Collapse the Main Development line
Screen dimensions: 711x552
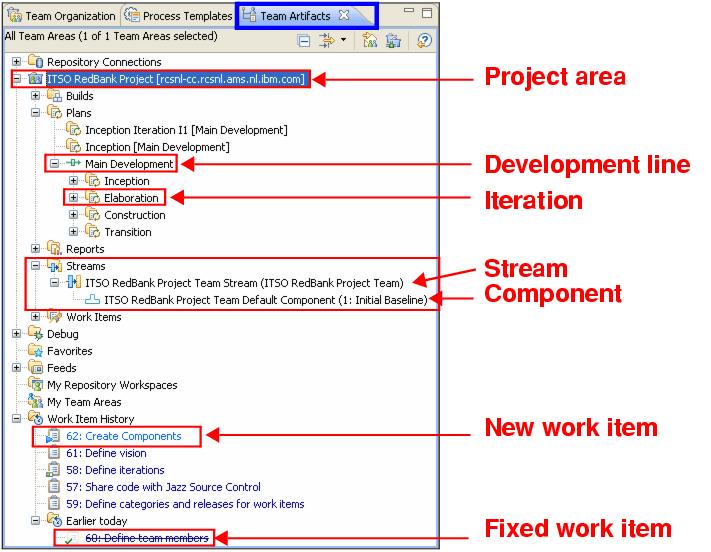(54, 163)
